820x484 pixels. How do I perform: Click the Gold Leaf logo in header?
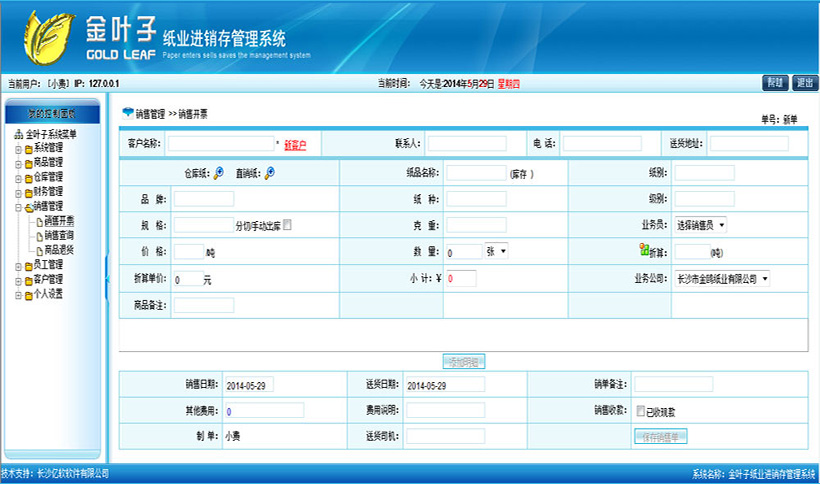[x=50, y=36]
